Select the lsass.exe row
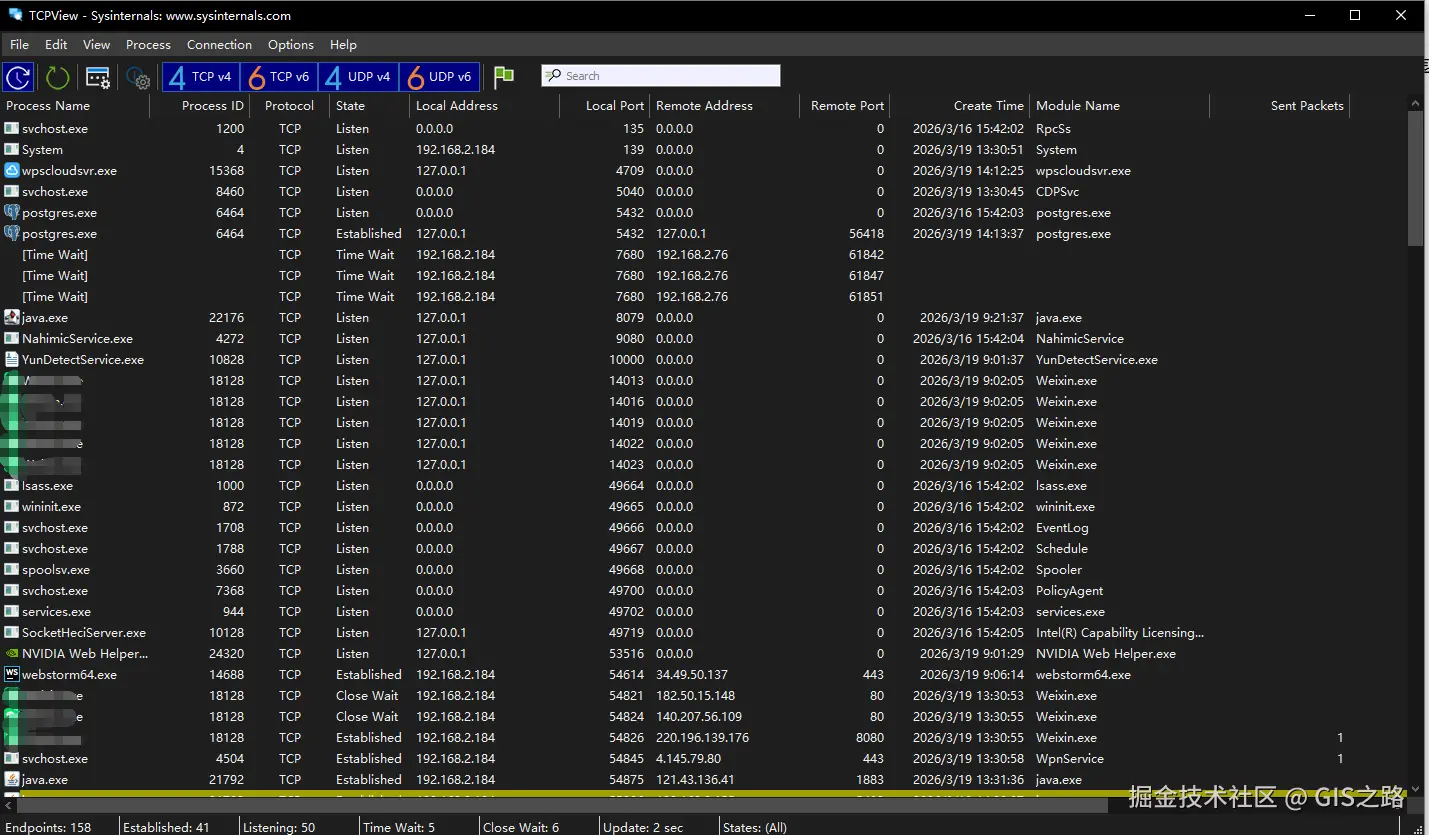The image size is (1429, 835). (703, 486)
